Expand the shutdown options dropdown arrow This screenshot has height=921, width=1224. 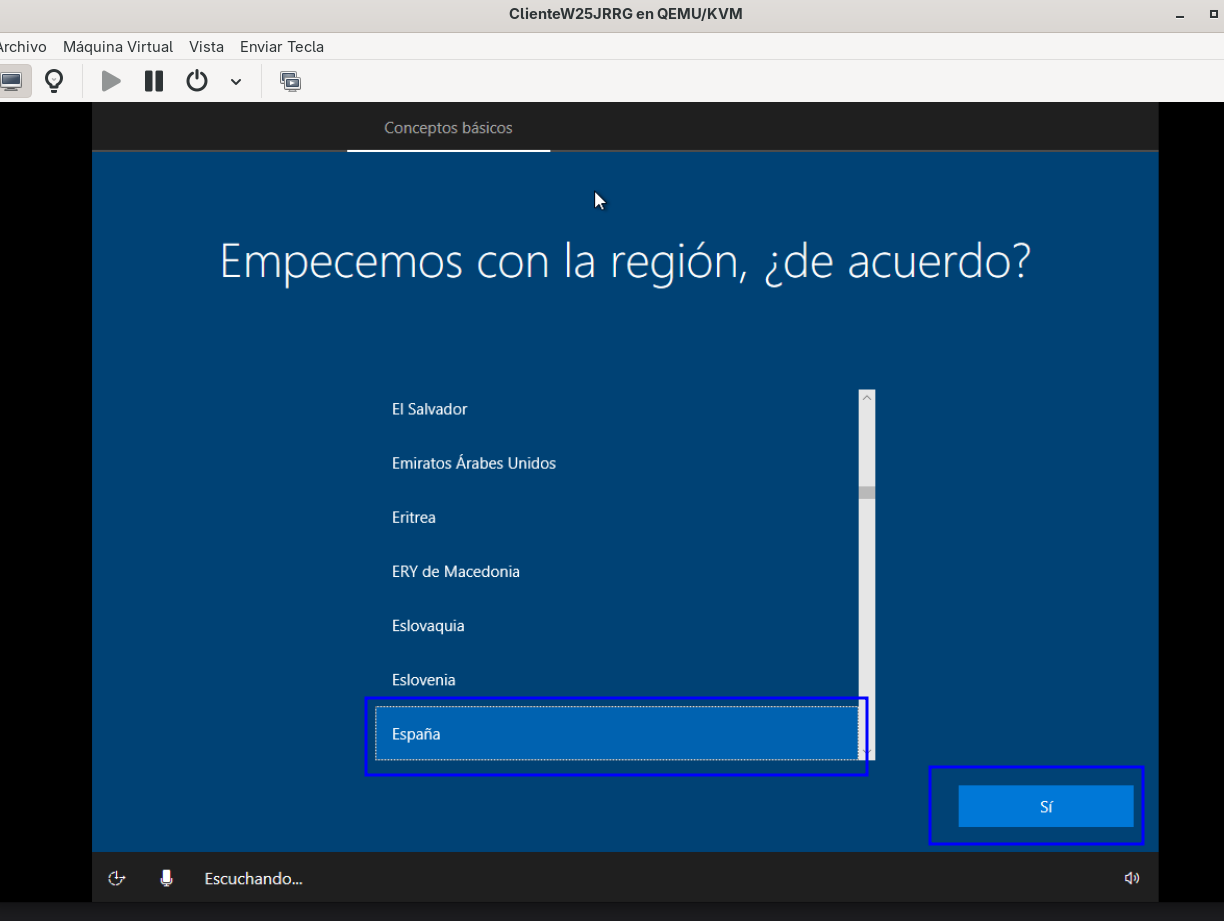pos(236,81)
